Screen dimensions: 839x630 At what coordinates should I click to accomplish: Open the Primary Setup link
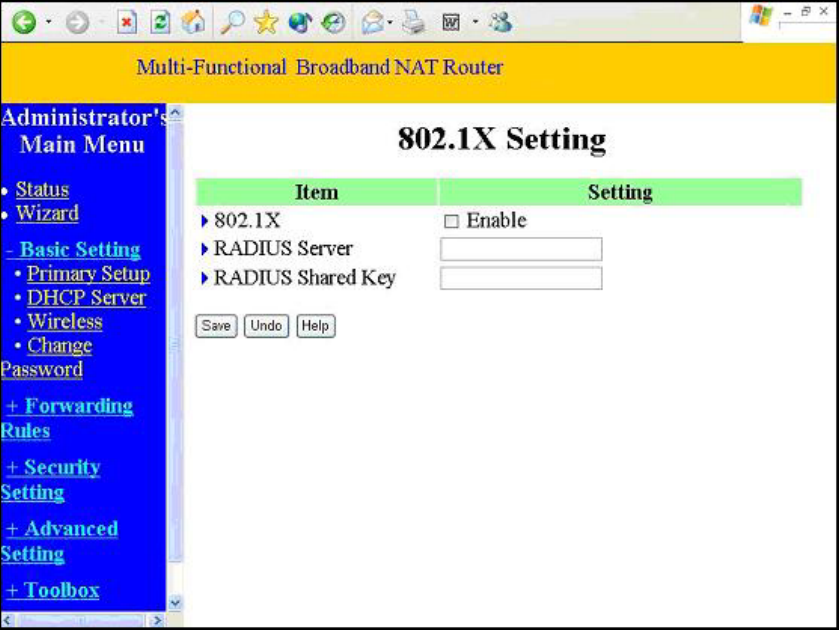(88, 274)
